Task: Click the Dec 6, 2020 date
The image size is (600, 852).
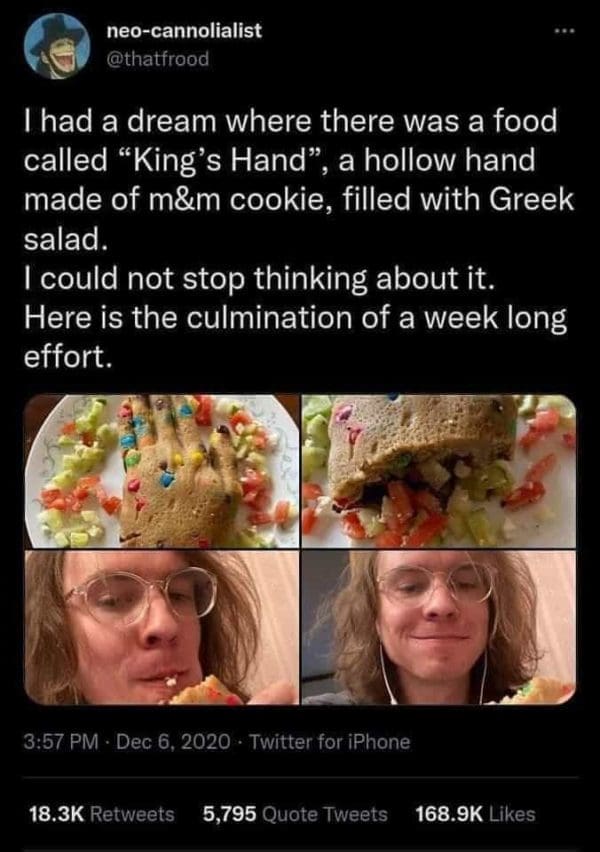Action: [173, 742]
